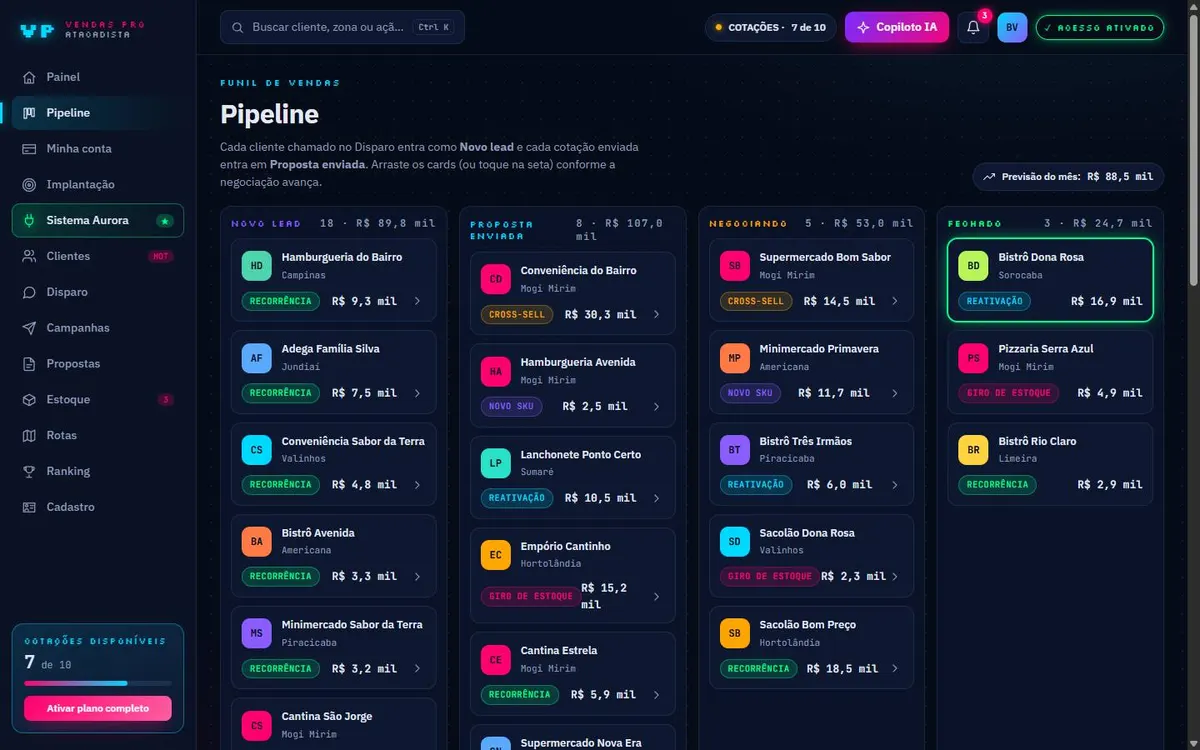This screenshot has width=1200, height=750.
Task: Click the Propostas document icon
Action: pos(28,364)
